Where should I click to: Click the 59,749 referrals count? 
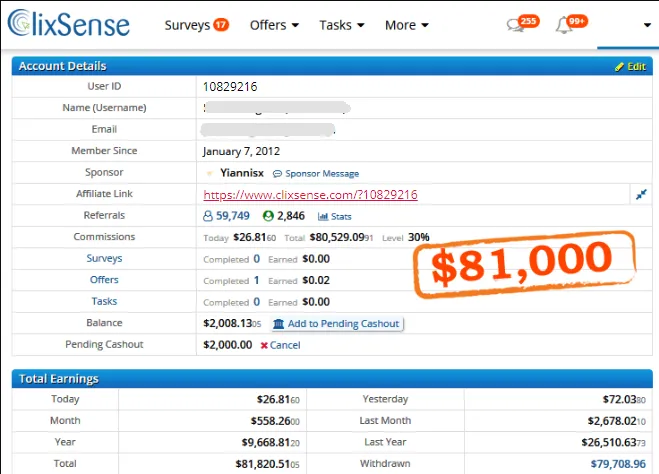[x=232, y=216]
